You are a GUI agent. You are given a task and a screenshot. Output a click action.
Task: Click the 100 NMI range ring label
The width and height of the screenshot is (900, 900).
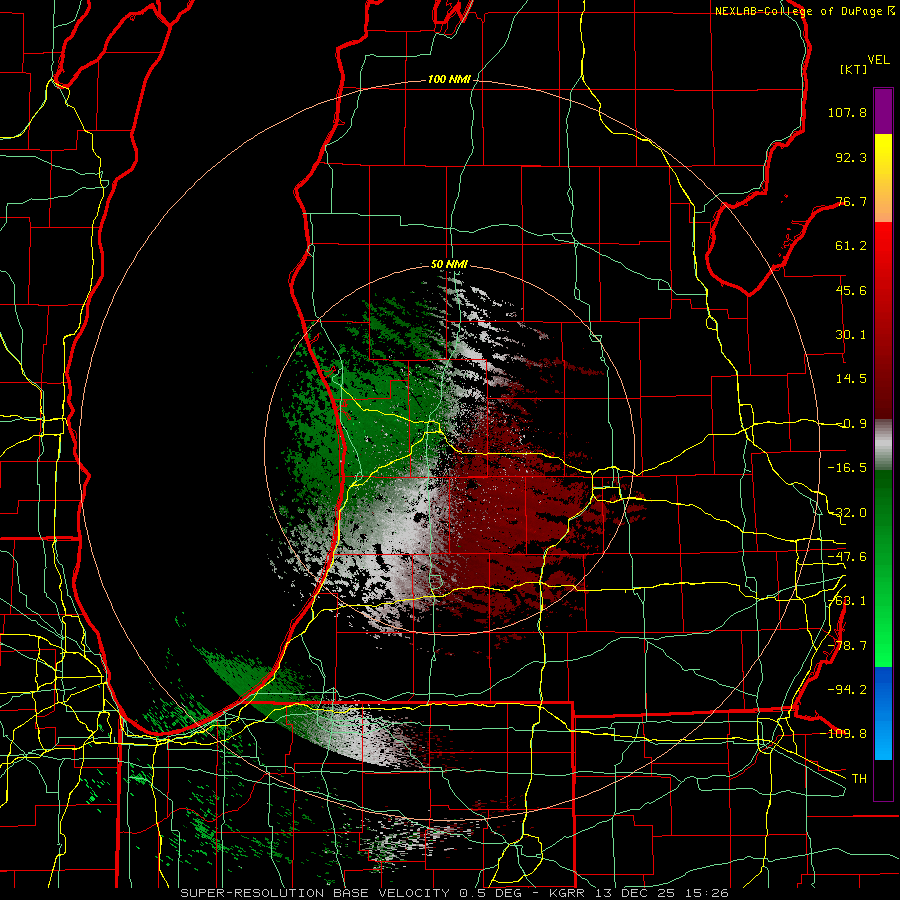tap(449, 79)
